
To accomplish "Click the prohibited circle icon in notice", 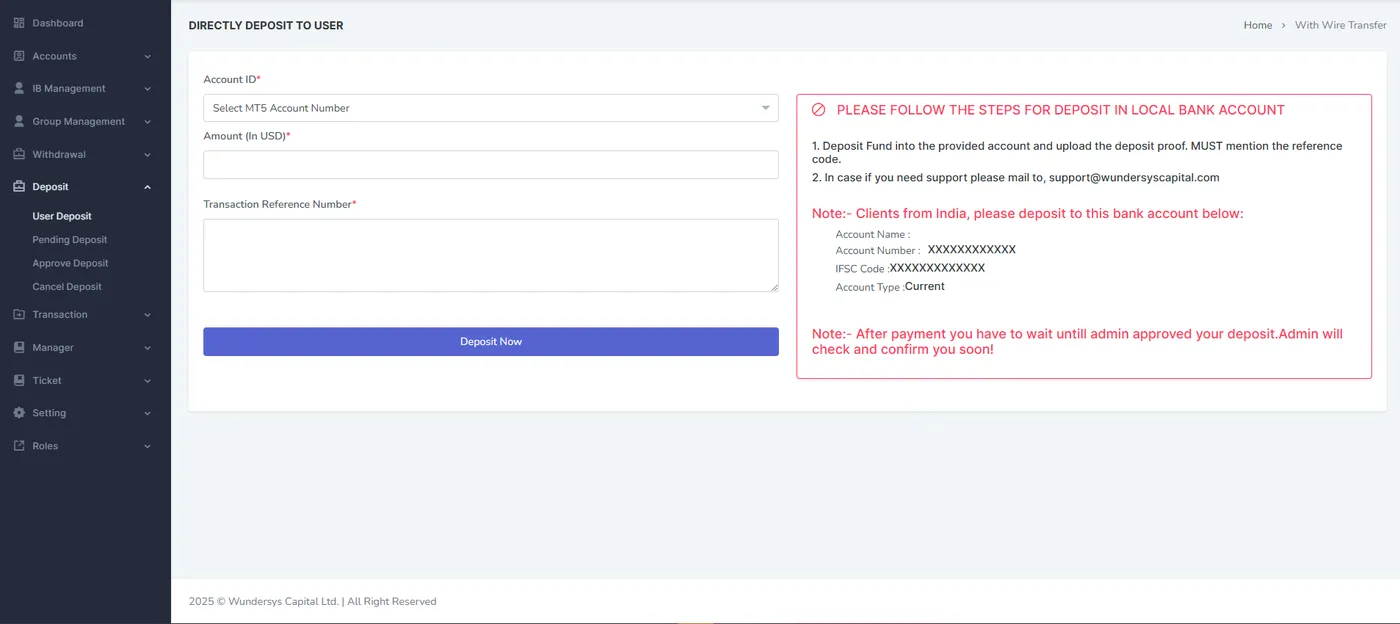I will pyautogui.click(x=818, y=110).
